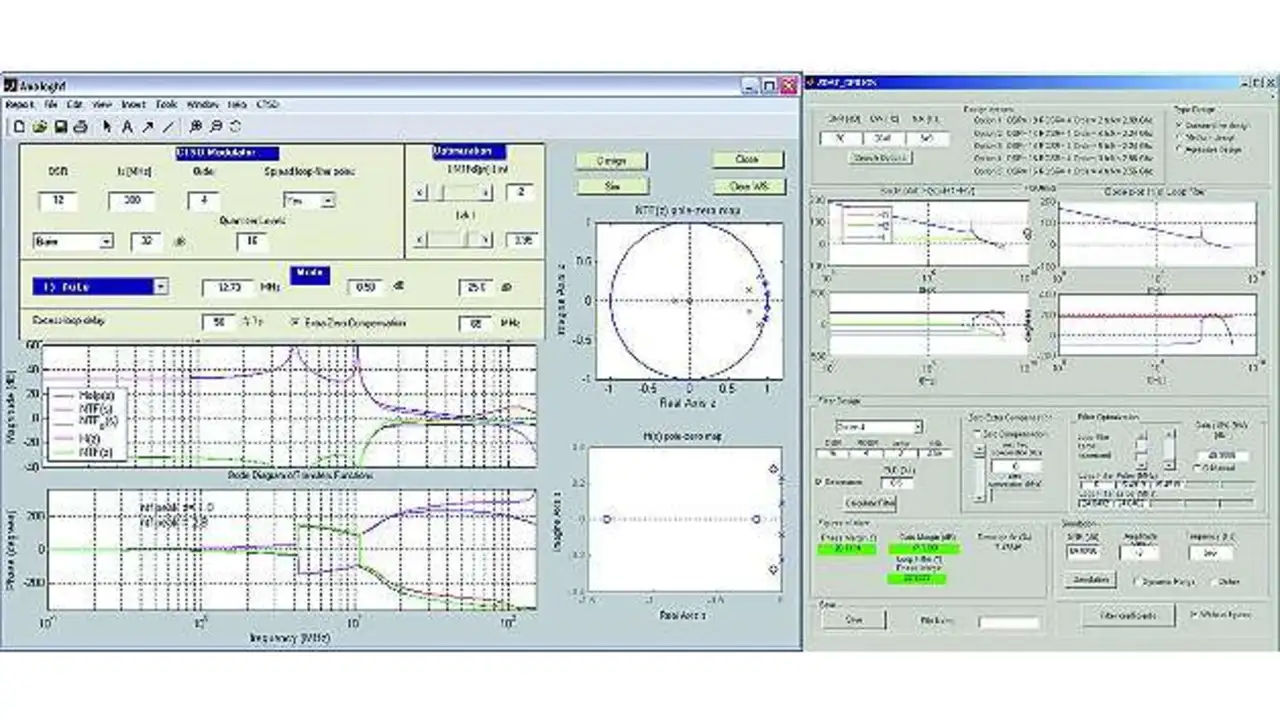This screenshot has height=719, width=1280.
Task: Activate the zoom-in magnifier tool
Action: coord(196,126)
